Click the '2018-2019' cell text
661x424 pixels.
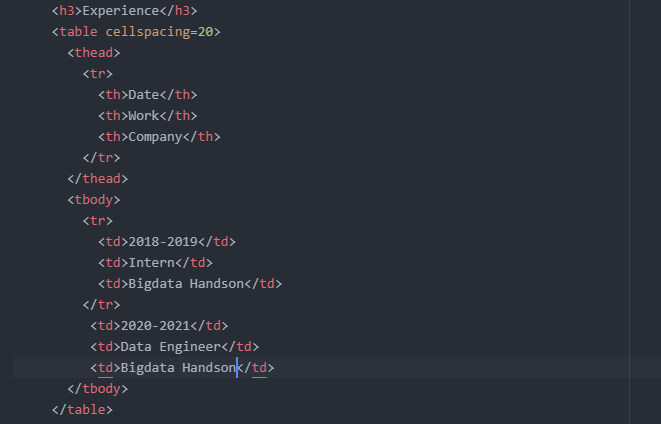(163, 242)
